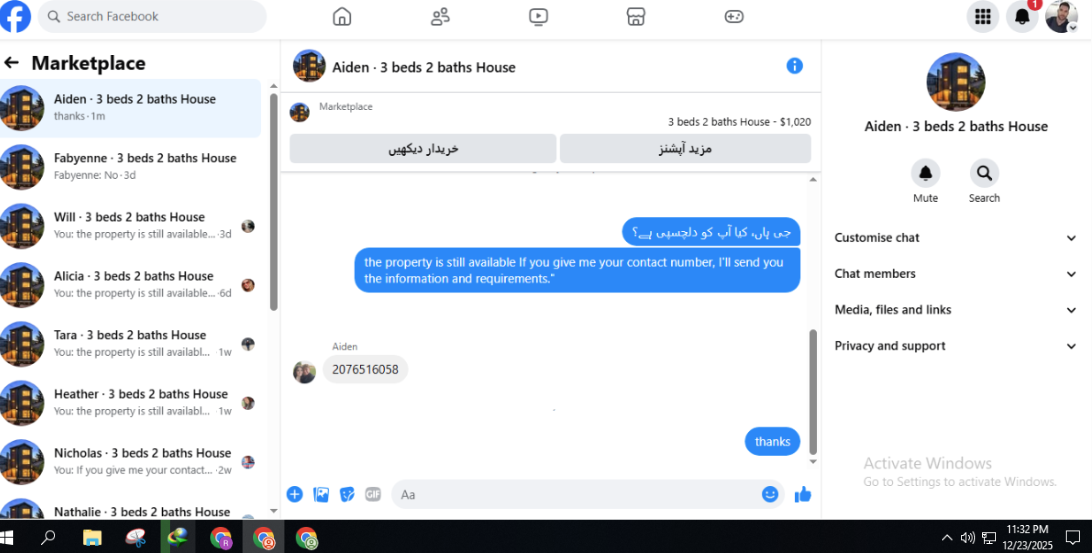
Task: Open the emoji picker in message box
Action: [x=770, y=494]
